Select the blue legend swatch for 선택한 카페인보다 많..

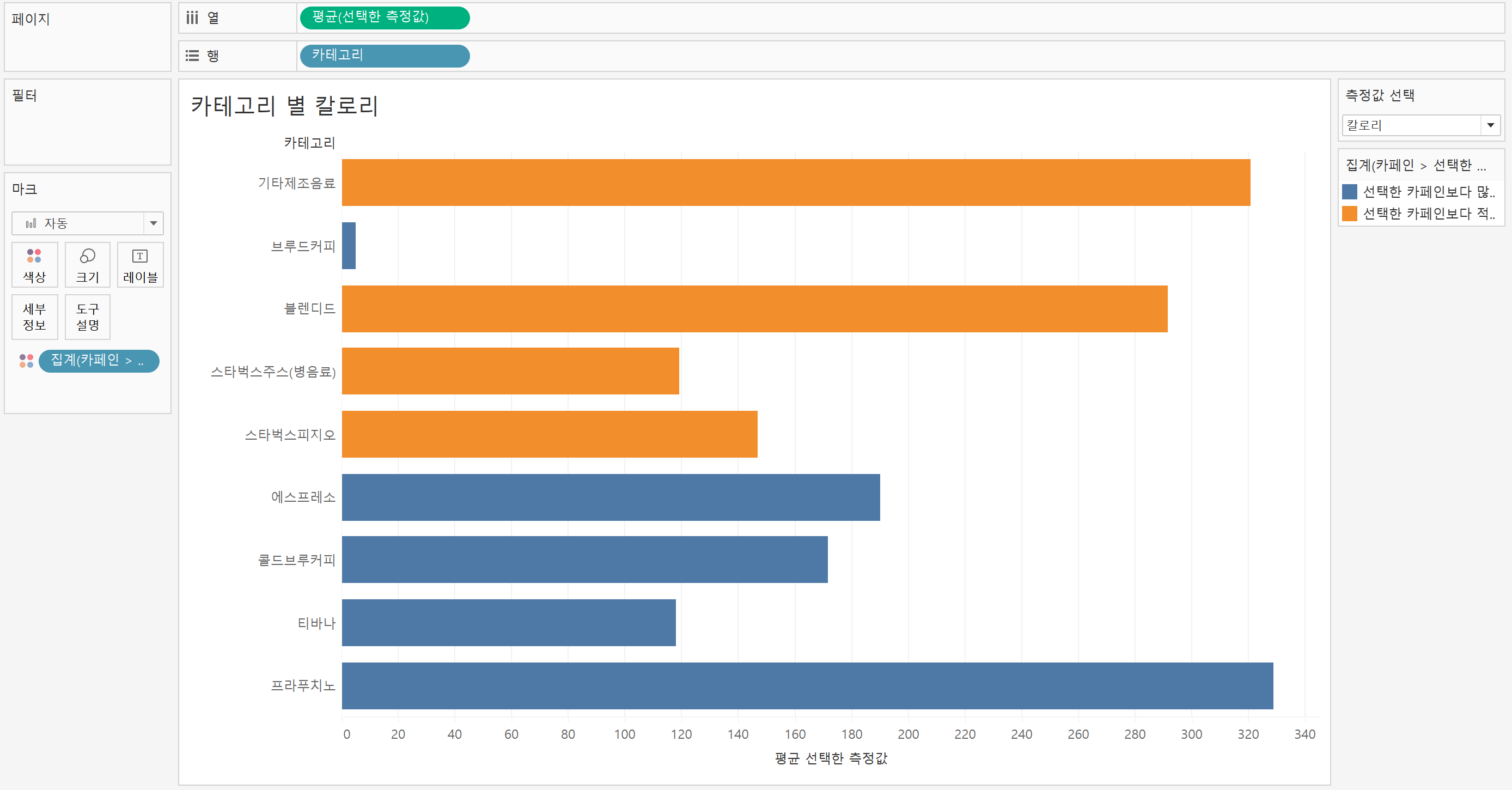[1349, 192]
